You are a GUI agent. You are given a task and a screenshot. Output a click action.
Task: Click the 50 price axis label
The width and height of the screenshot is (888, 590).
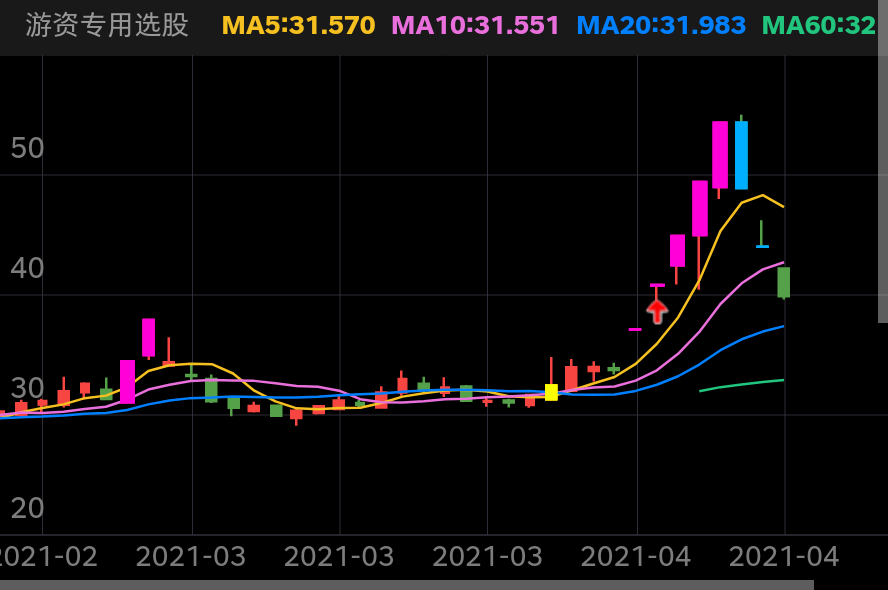[x=26, y=148]
